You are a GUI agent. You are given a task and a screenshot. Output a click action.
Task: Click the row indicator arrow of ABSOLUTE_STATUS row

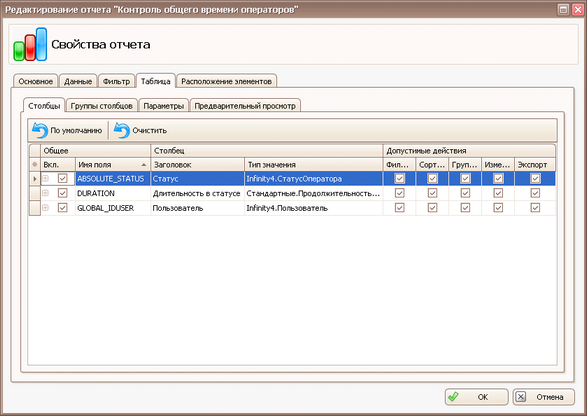point(35,179)
